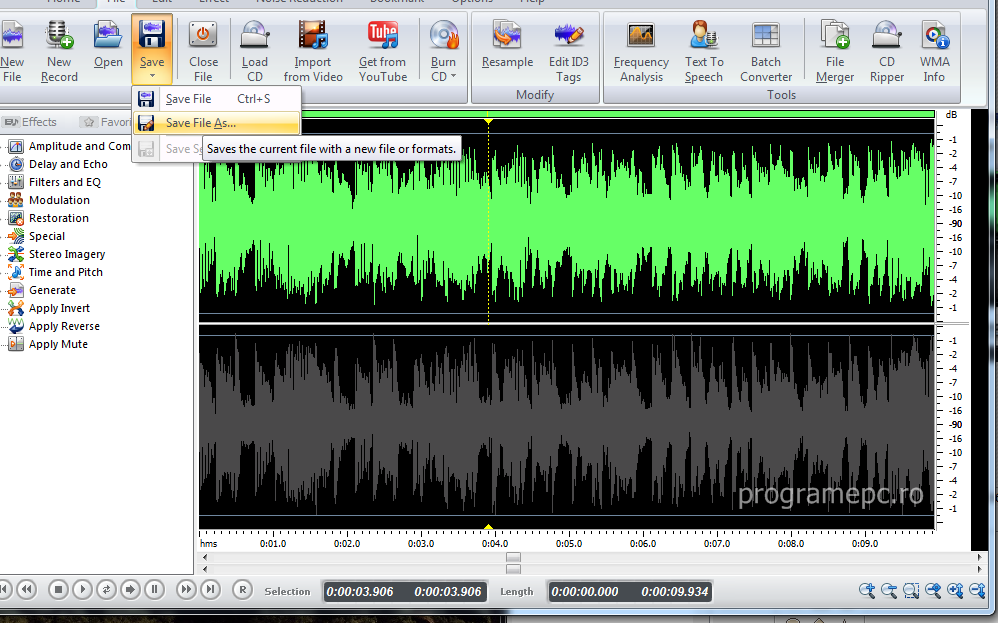998x623 pixels.
Task: Click the play selection arrow button
Action: point(130,590)
